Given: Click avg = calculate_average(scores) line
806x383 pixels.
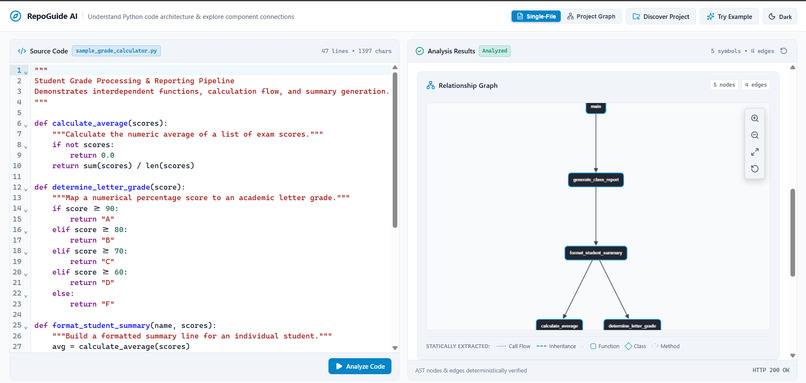Looking at the screenshot, I should (121, 346).
